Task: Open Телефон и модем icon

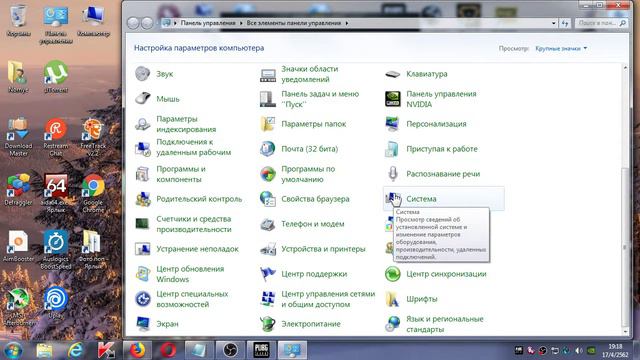Action: [268, 224]
